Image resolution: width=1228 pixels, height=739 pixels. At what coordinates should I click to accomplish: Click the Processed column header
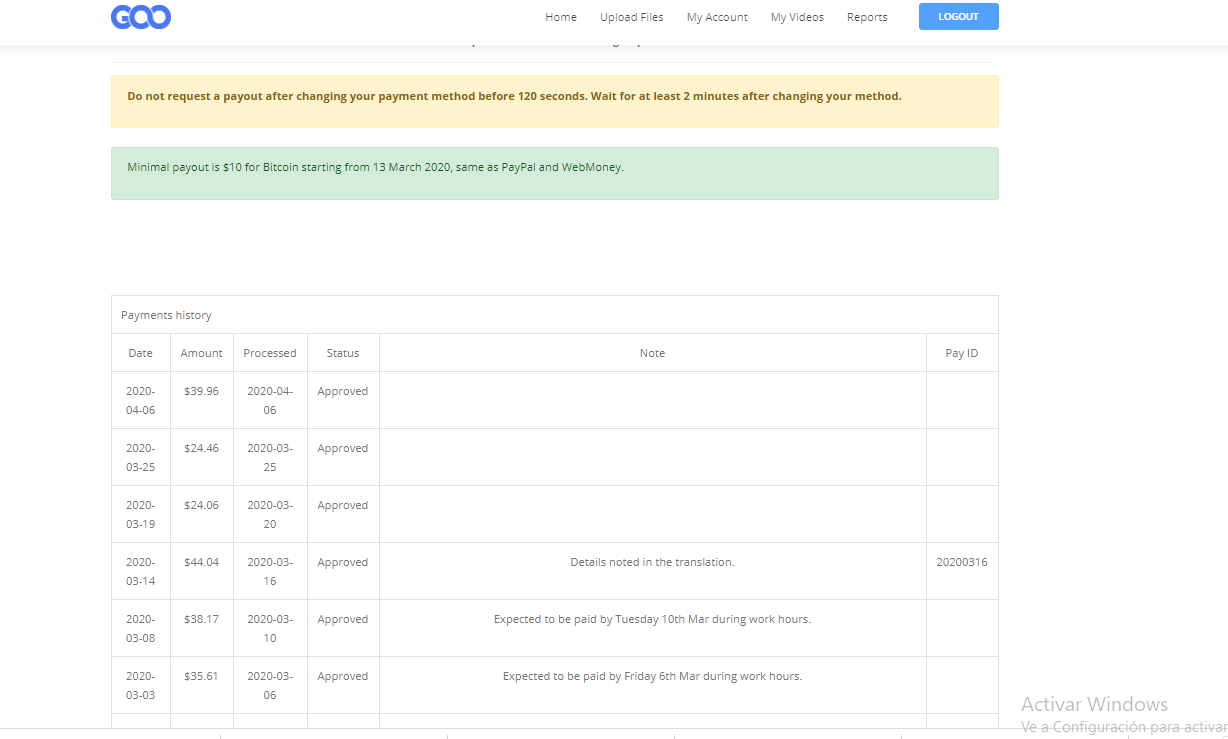click(x=270, y=353)
